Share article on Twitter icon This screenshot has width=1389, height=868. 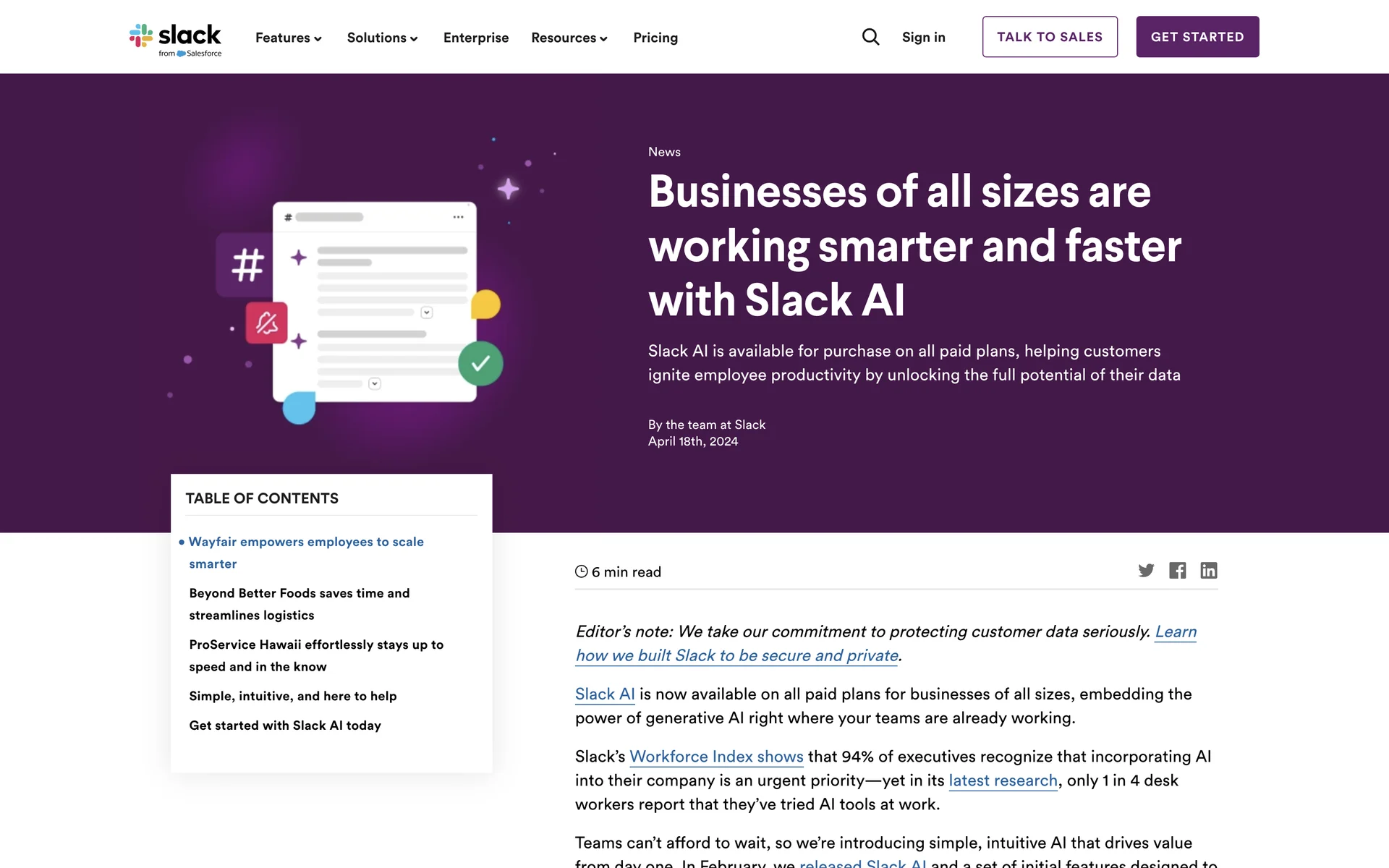coord(1146,571)
